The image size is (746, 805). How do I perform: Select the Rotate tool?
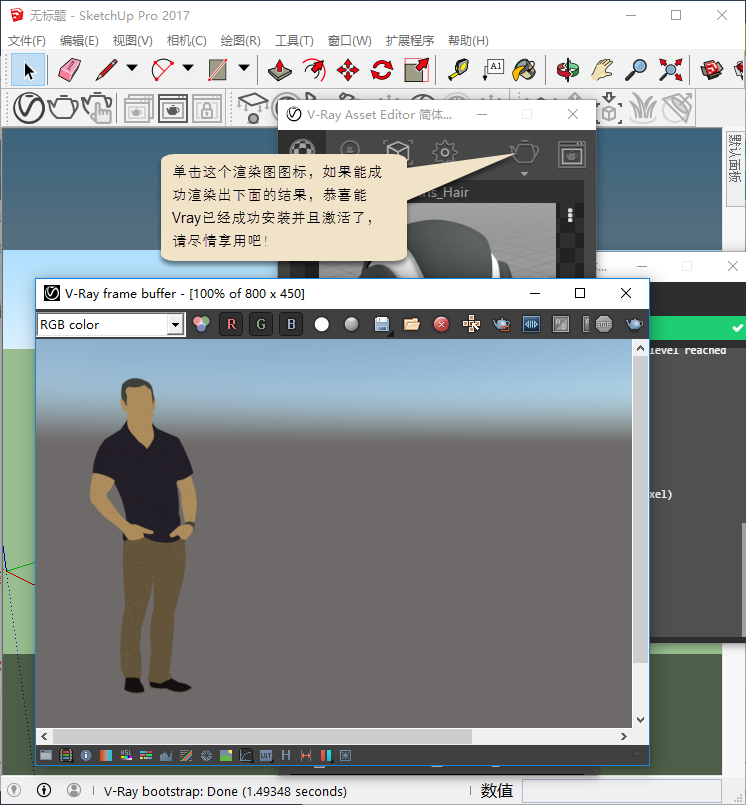(381, 70)
